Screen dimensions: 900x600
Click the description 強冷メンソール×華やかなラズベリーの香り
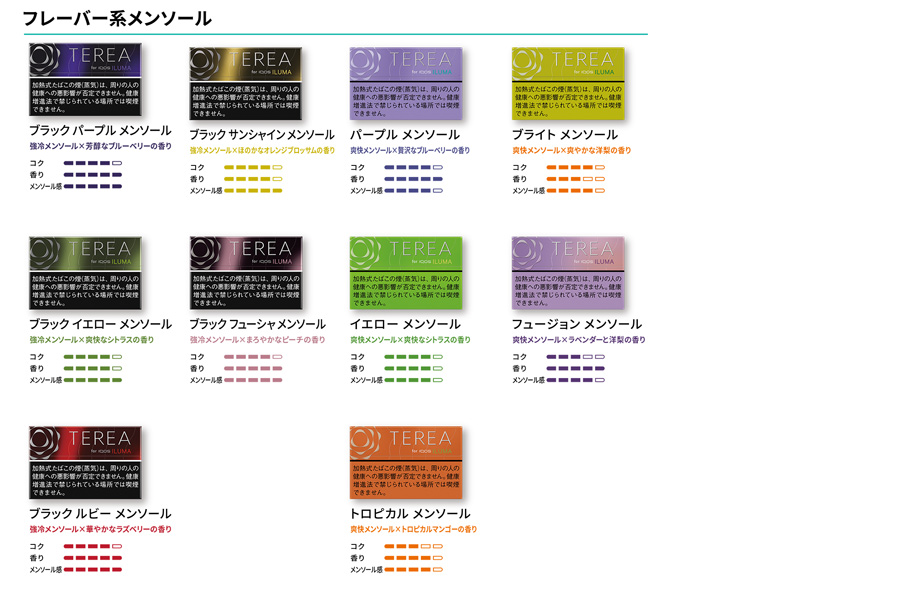[x=100, y=529]
